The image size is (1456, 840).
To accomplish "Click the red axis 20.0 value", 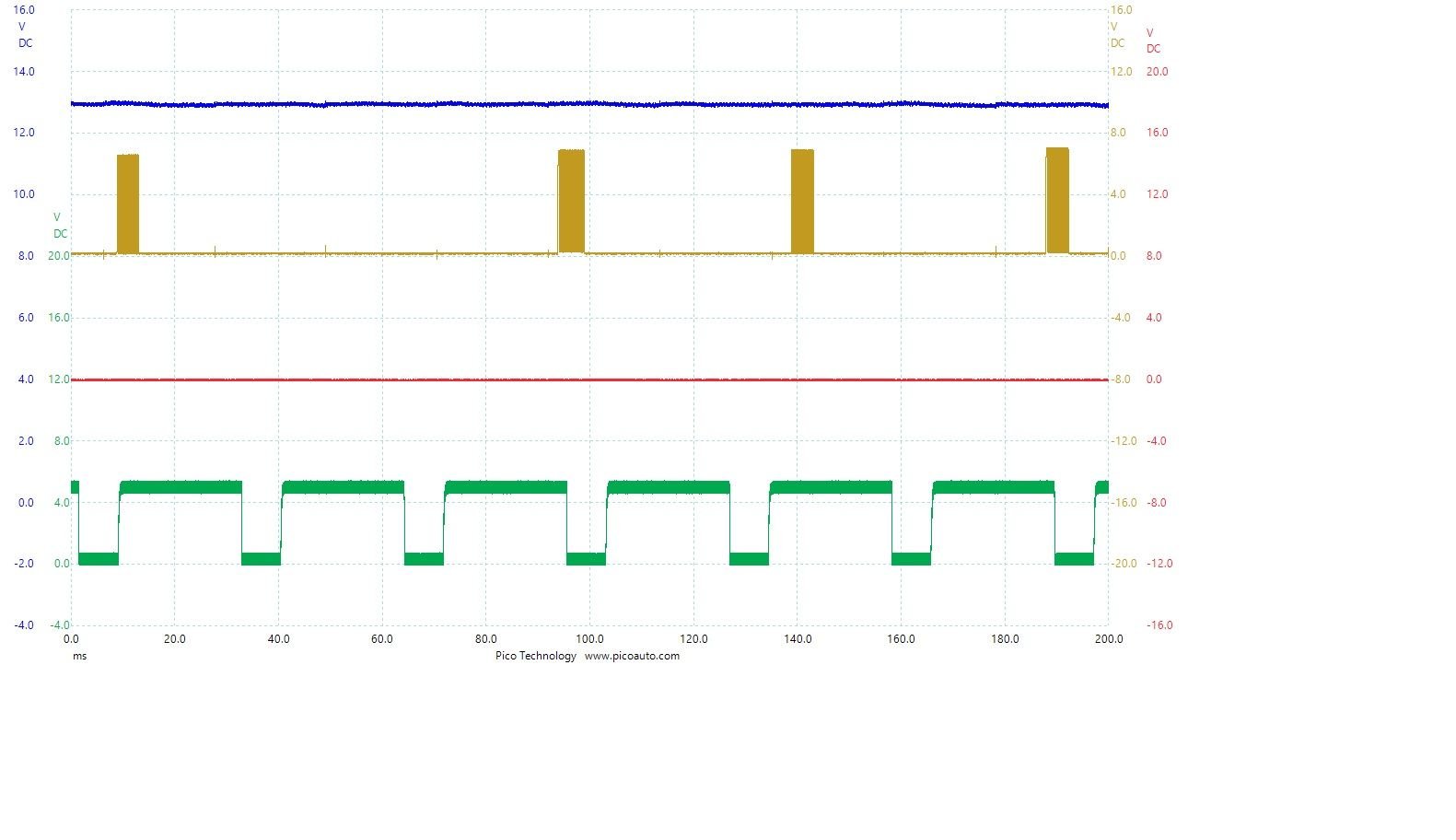I will point(1157,72).
